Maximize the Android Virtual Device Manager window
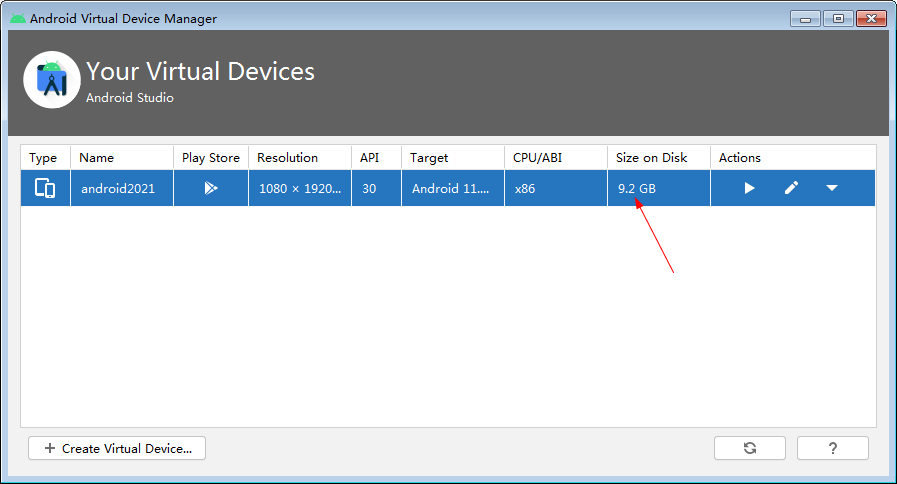The width and height of the screenshot is (897, 484). coord(838,19)
